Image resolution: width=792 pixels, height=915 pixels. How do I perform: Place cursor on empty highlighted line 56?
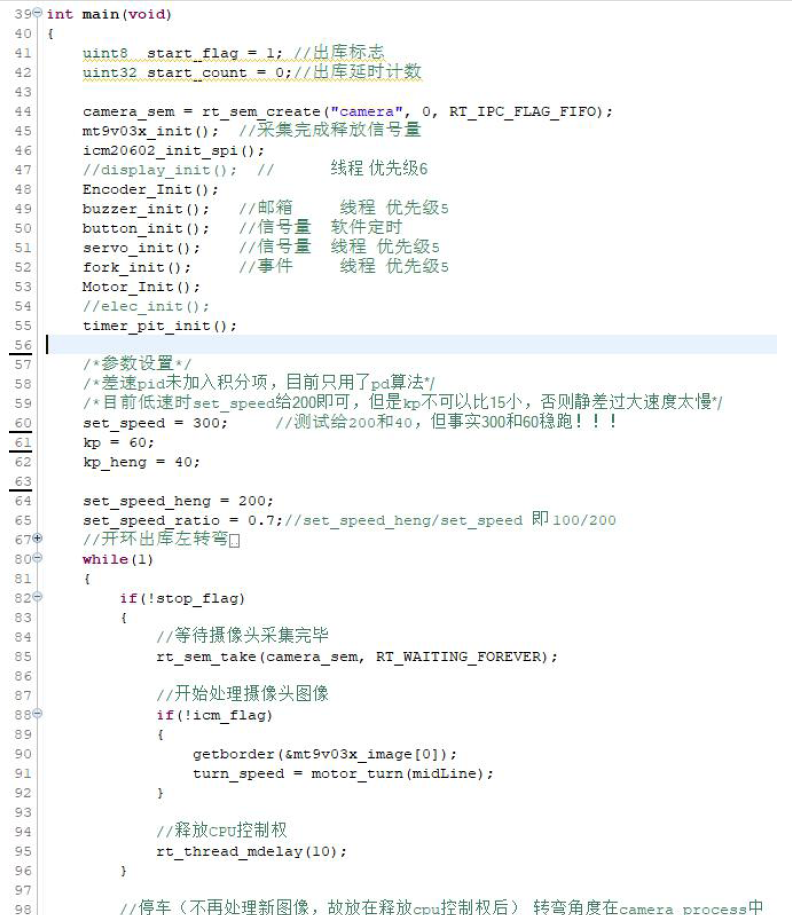pyautogui.click(x=411, y=345)
